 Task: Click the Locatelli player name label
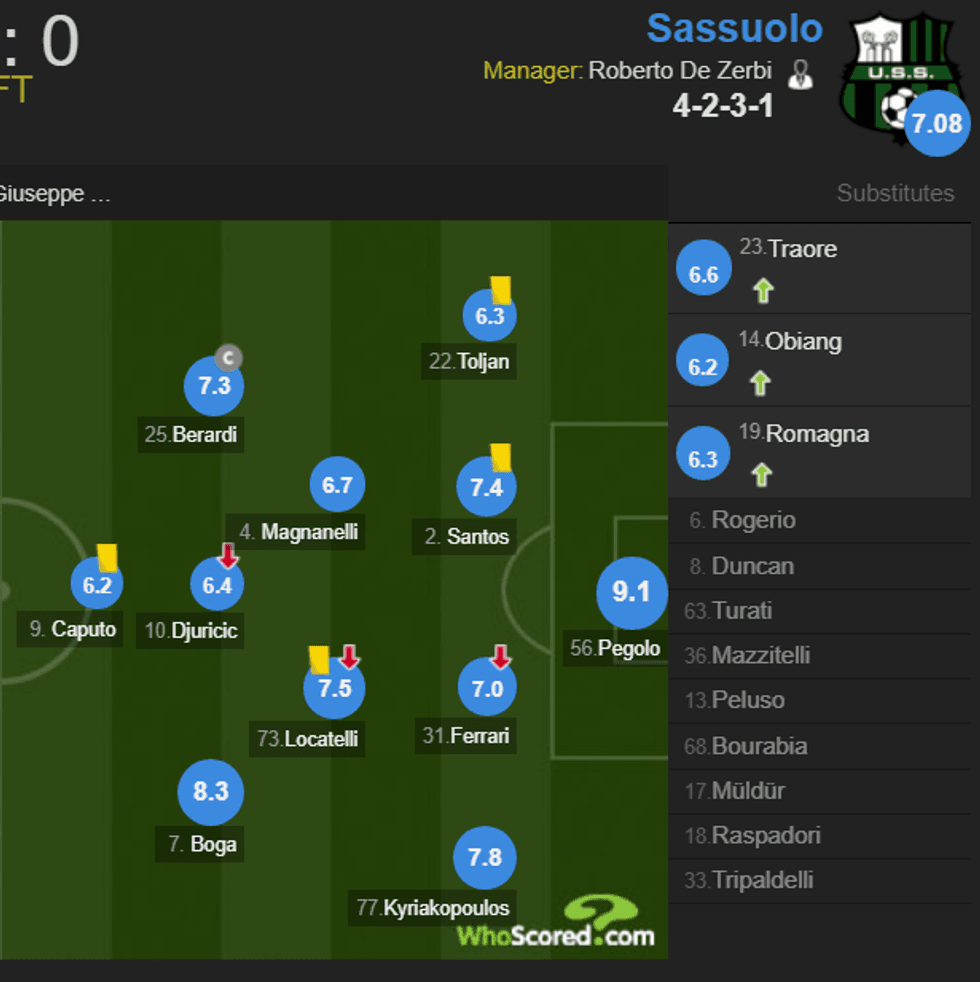pos(321,740)
